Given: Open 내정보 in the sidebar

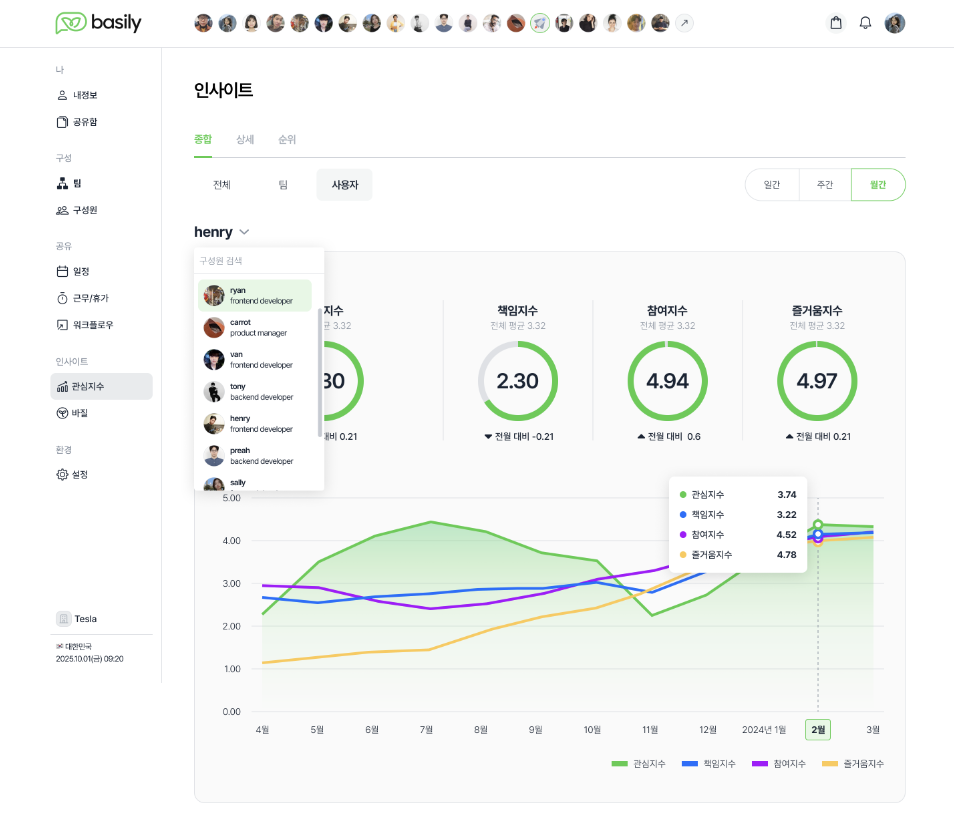Looking at the screenshot, I should tap(77, 96).
